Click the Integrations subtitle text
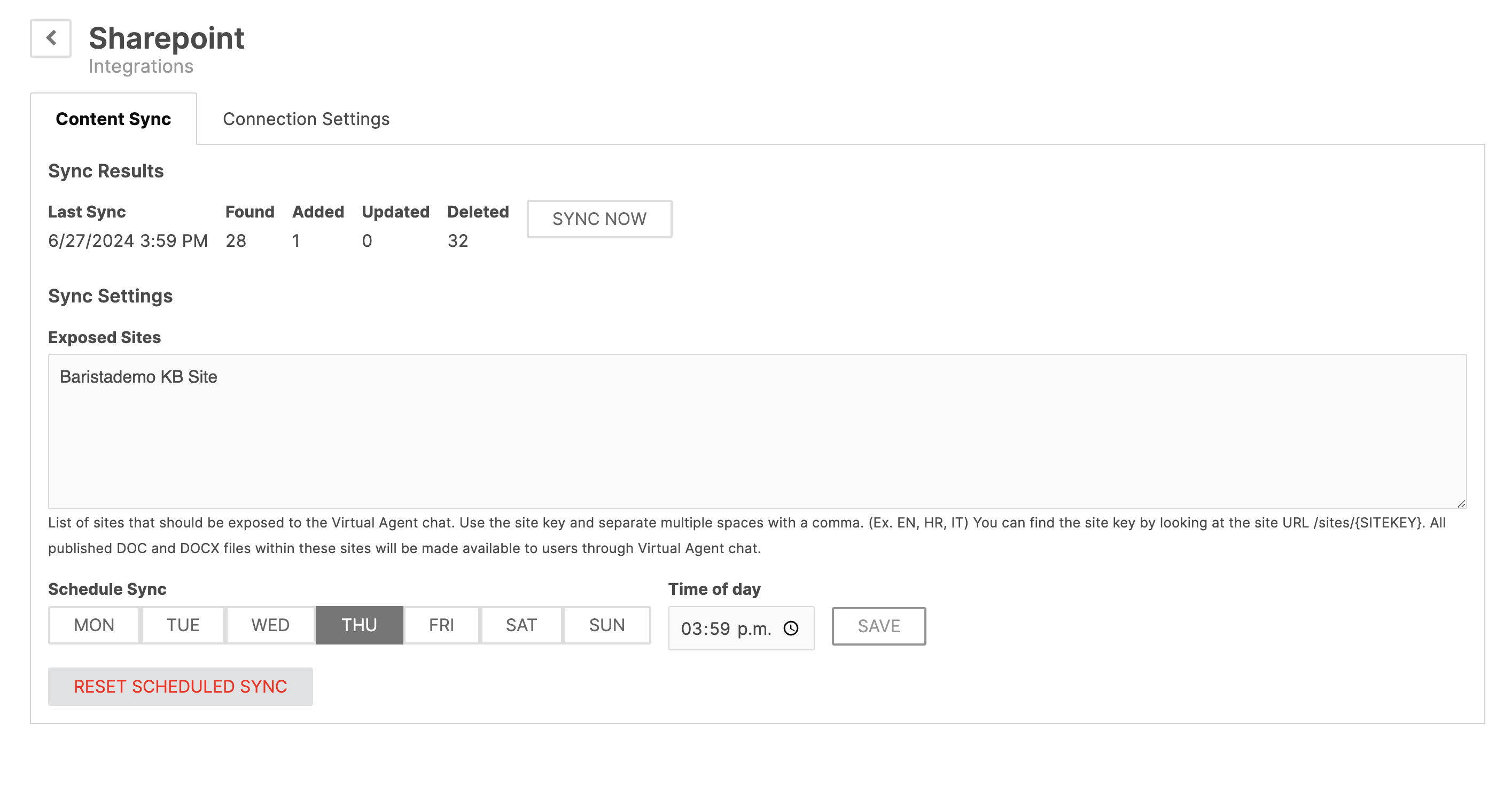Viewport: 1512px width, 792px height. tap(141, 66)
